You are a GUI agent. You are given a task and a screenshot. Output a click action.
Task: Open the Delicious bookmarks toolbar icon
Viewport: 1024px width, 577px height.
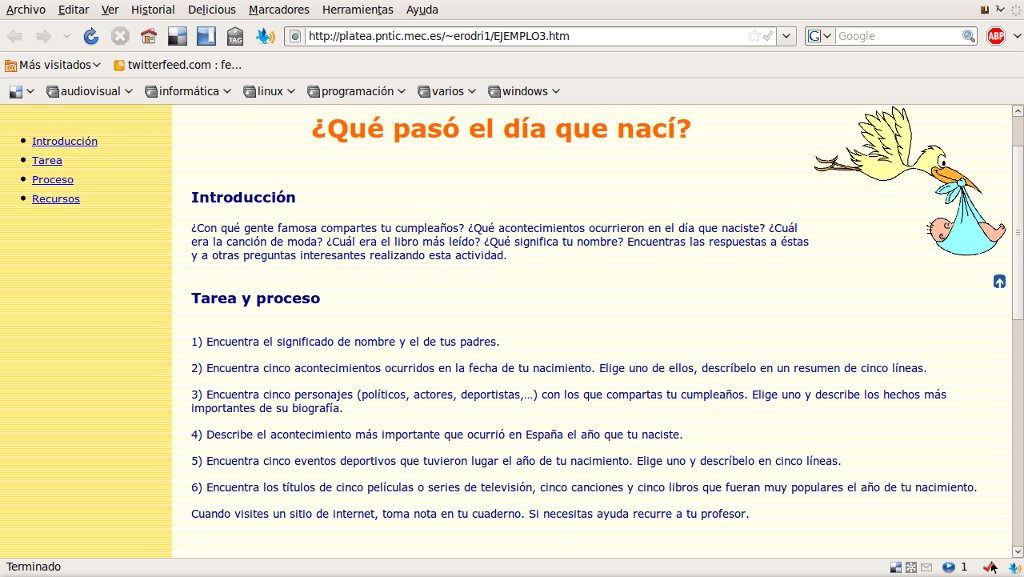coord(177,36)
